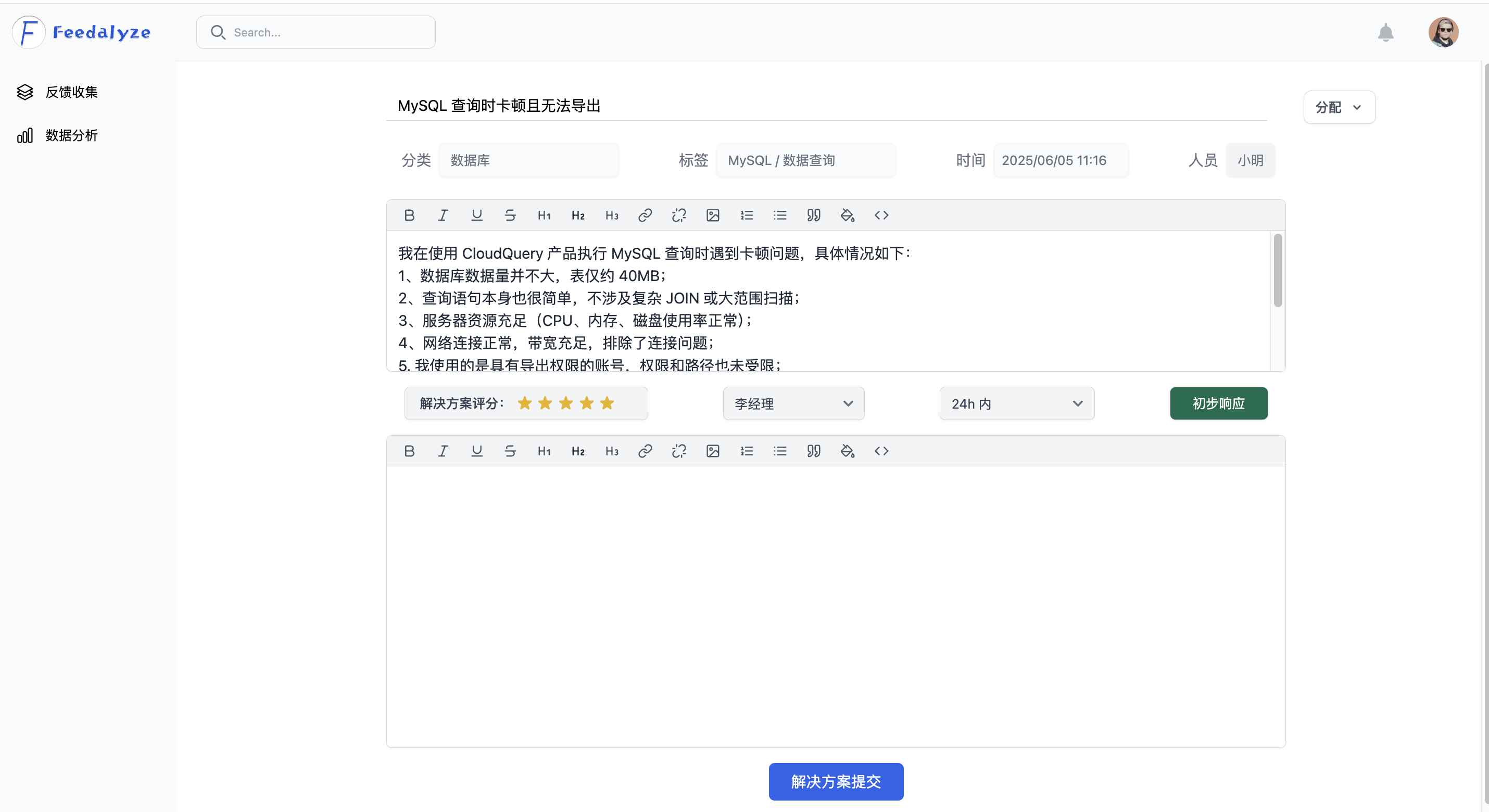The image size is (1489, 812).
Task: Toggle italic in the lower editor toolbar
Action: click(x=443, y=451)
